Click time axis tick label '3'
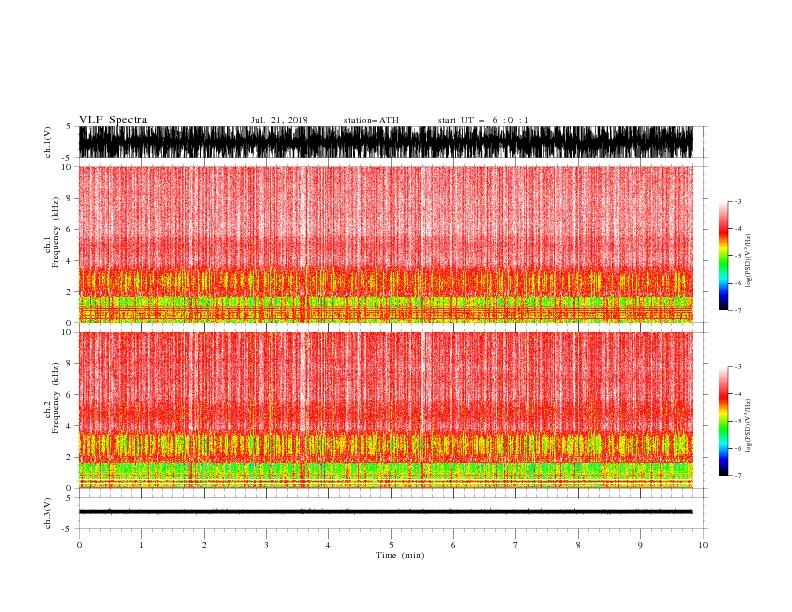 [x=266, y=545]
